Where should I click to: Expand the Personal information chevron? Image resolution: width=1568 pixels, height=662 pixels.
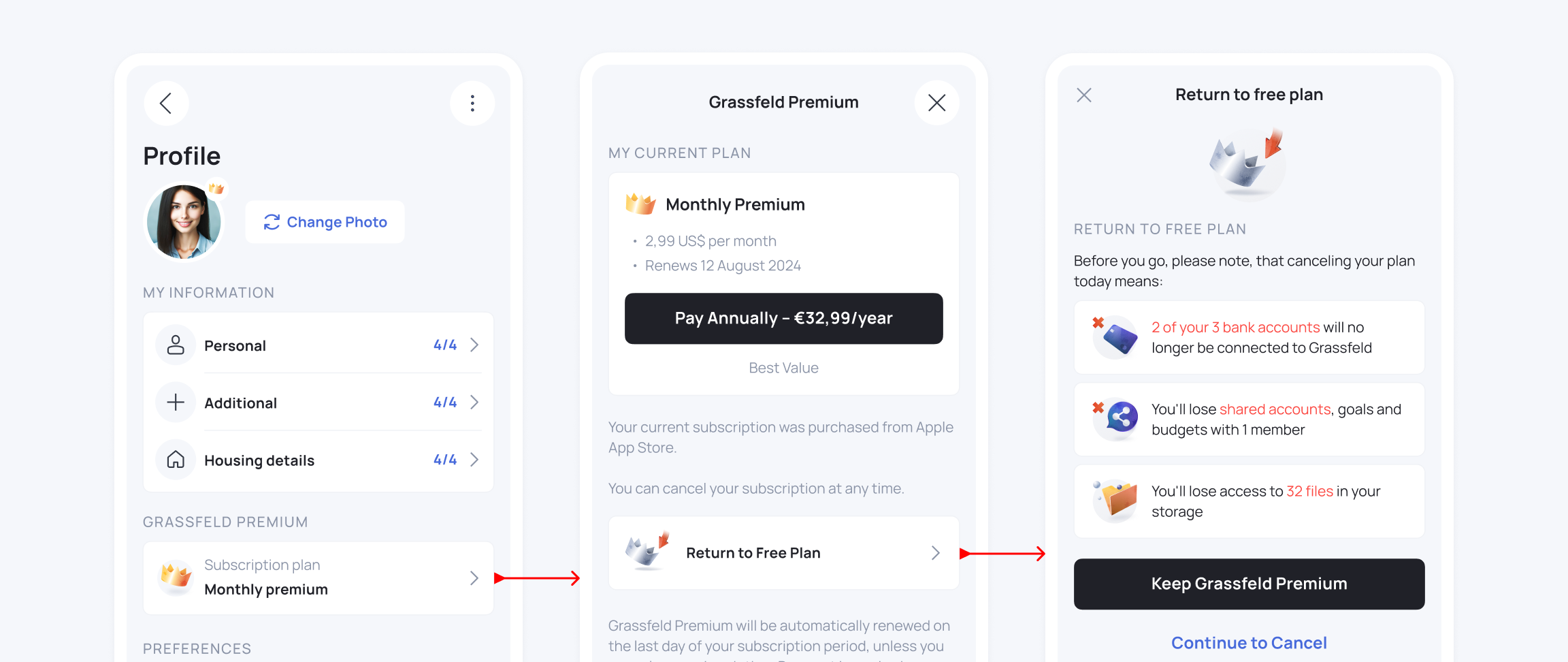[x=474, y=345]
